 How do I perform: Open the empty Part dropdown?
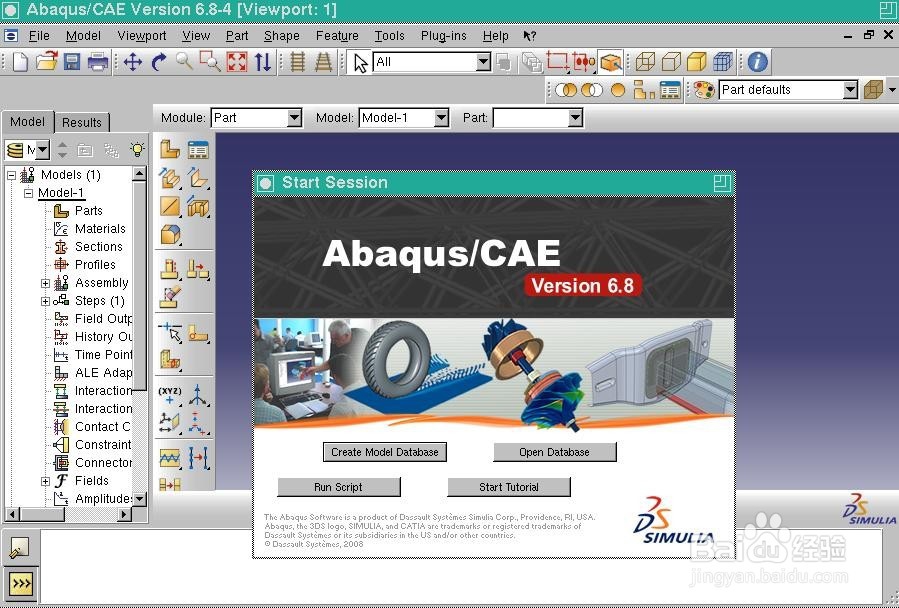click(538, 118)
